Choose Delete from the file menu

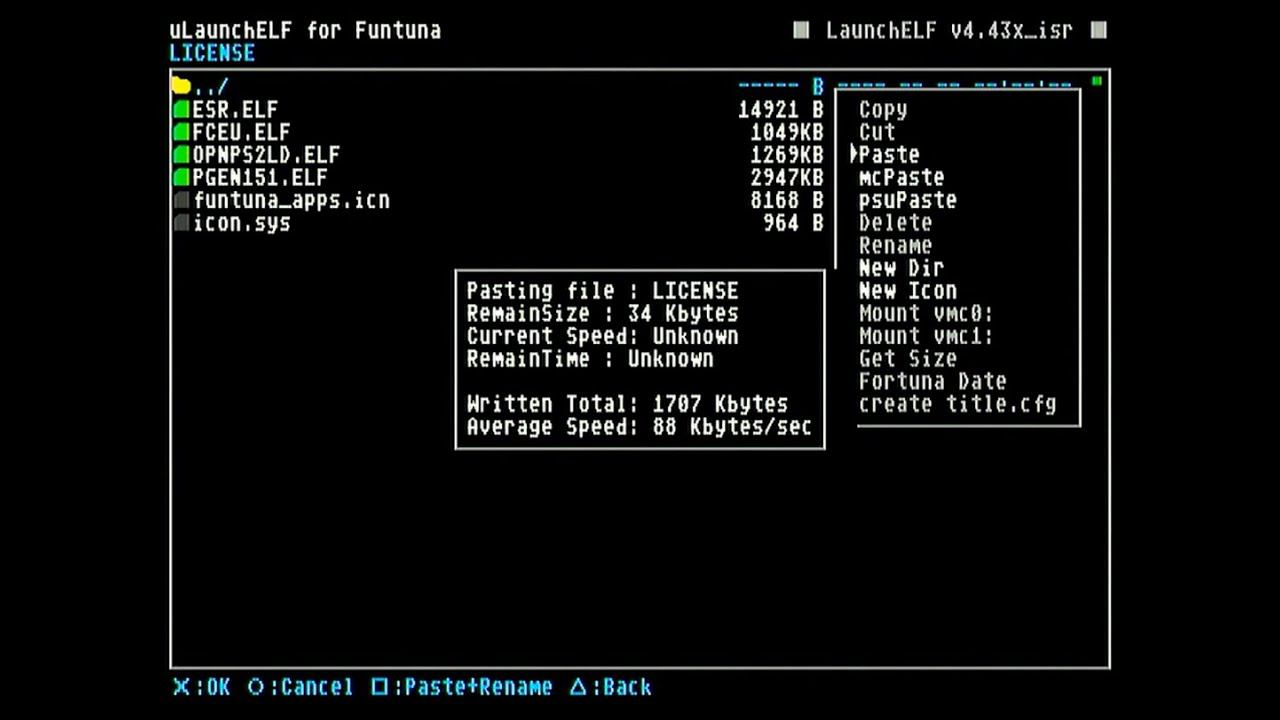point(895,223)
